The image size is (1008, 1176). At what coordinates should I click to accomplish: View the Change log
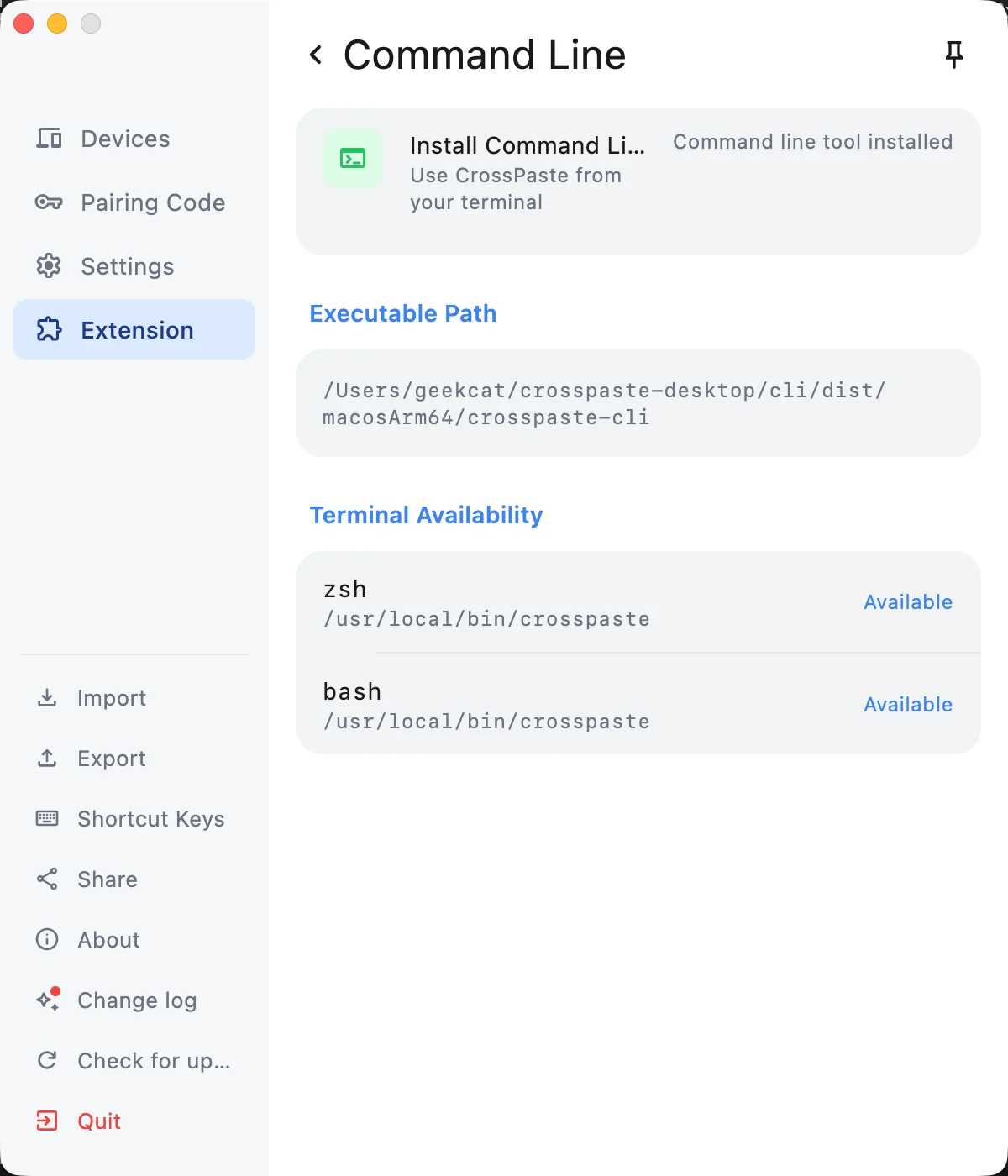pyautogui.click(x=137, y=1000)
